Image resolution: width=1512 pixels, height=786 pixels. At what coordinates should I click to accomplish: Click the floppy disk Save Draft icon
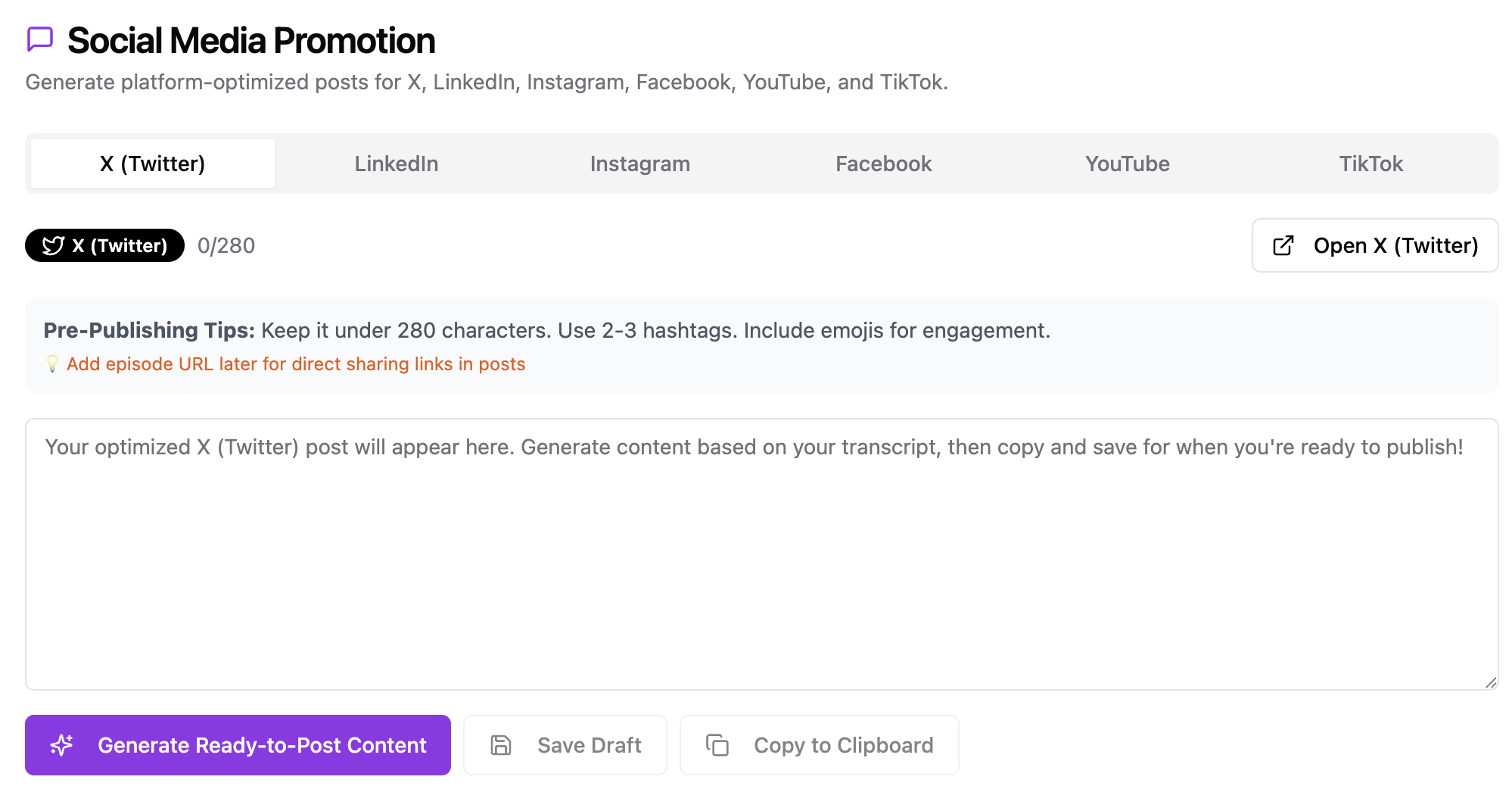pos(501,745)
